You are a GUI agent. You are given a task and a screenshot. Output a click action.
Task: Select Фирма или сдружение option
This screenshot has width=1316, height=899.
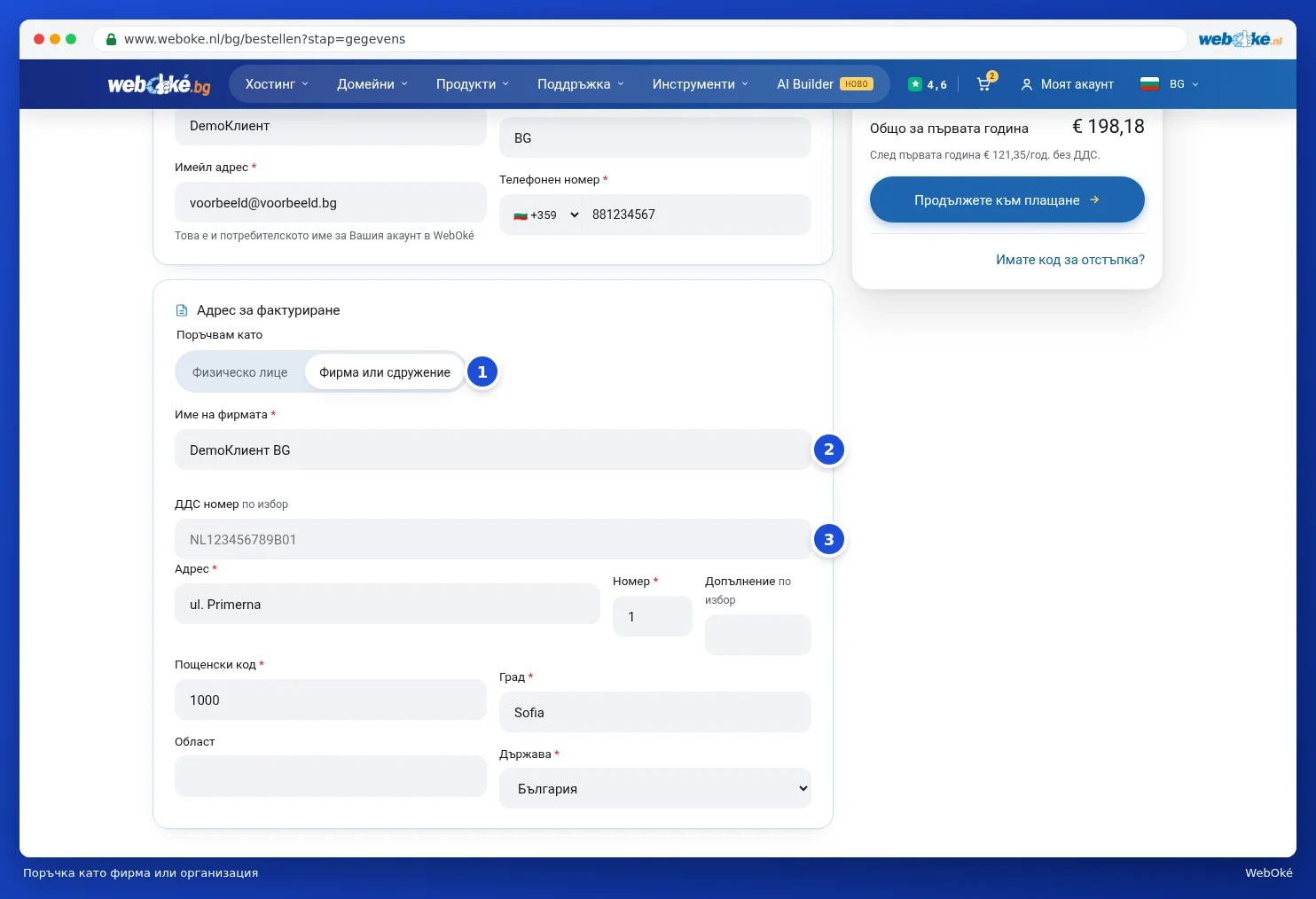click(385, 372)
